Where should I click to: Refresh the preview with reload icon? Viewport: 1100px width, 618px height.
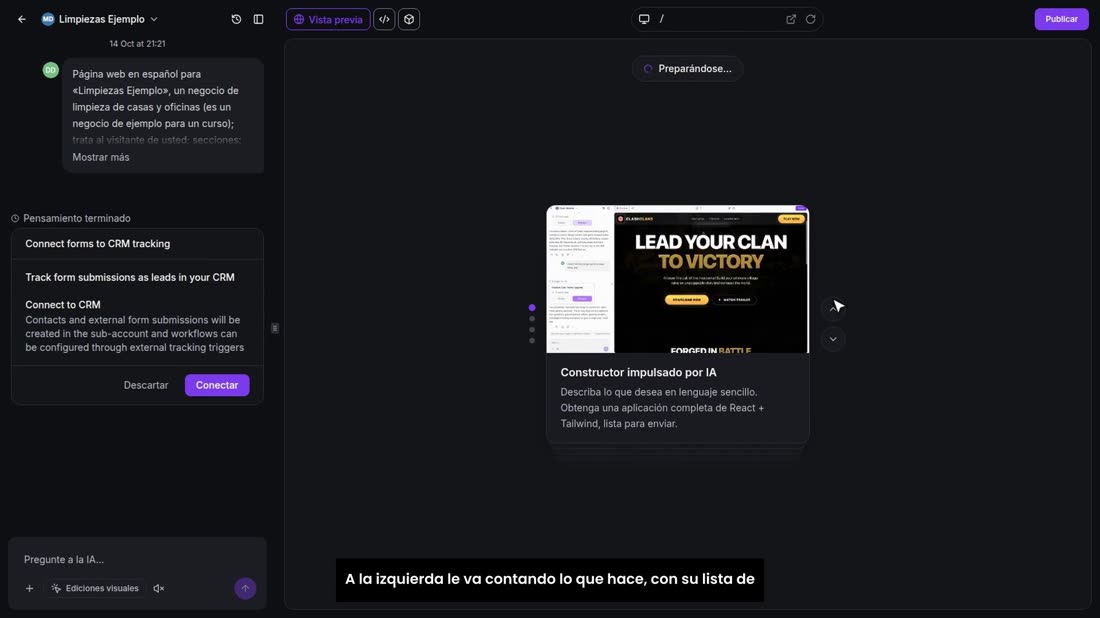(x=811, y=19)
